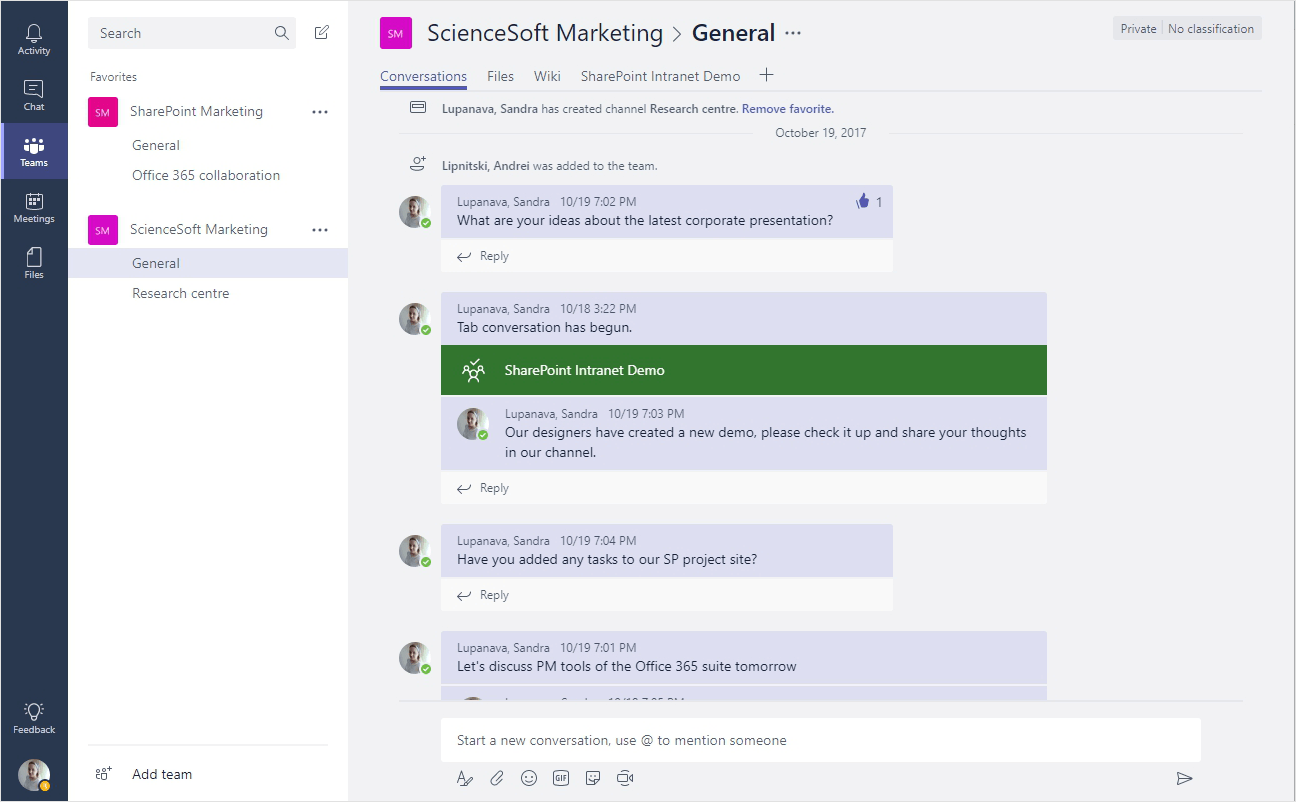1296x802 pixels.
Task: Open options for SharePoint Marketing team
Action: point(320,111)
